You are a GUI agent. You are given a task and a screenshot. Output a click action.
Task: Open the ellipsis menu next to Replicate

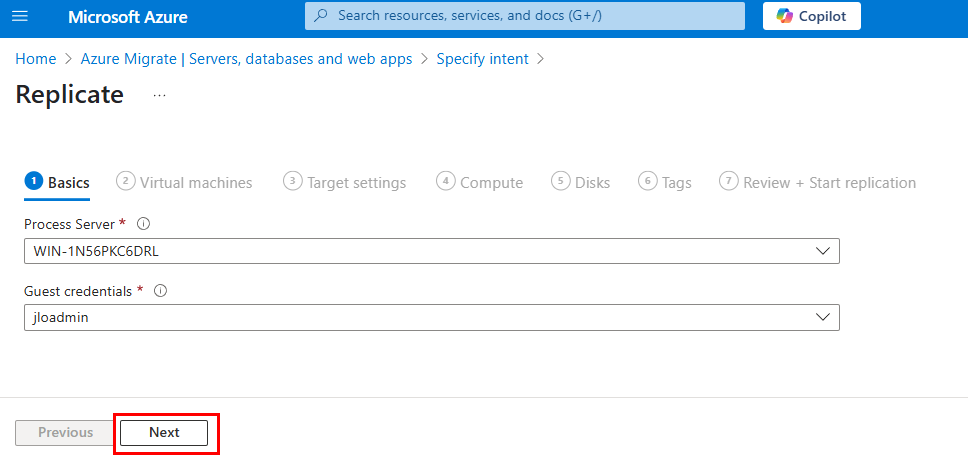tap(159, 96)
